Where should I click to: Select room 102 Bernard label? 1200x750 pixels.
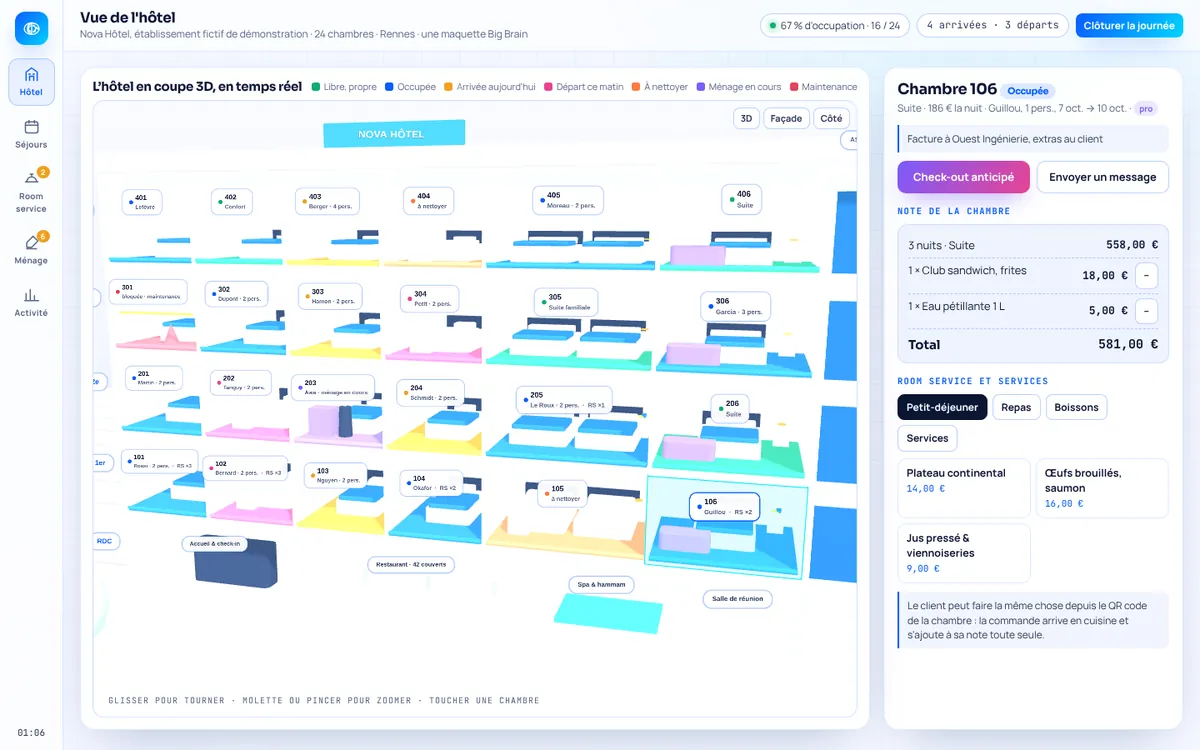(246, 468)
